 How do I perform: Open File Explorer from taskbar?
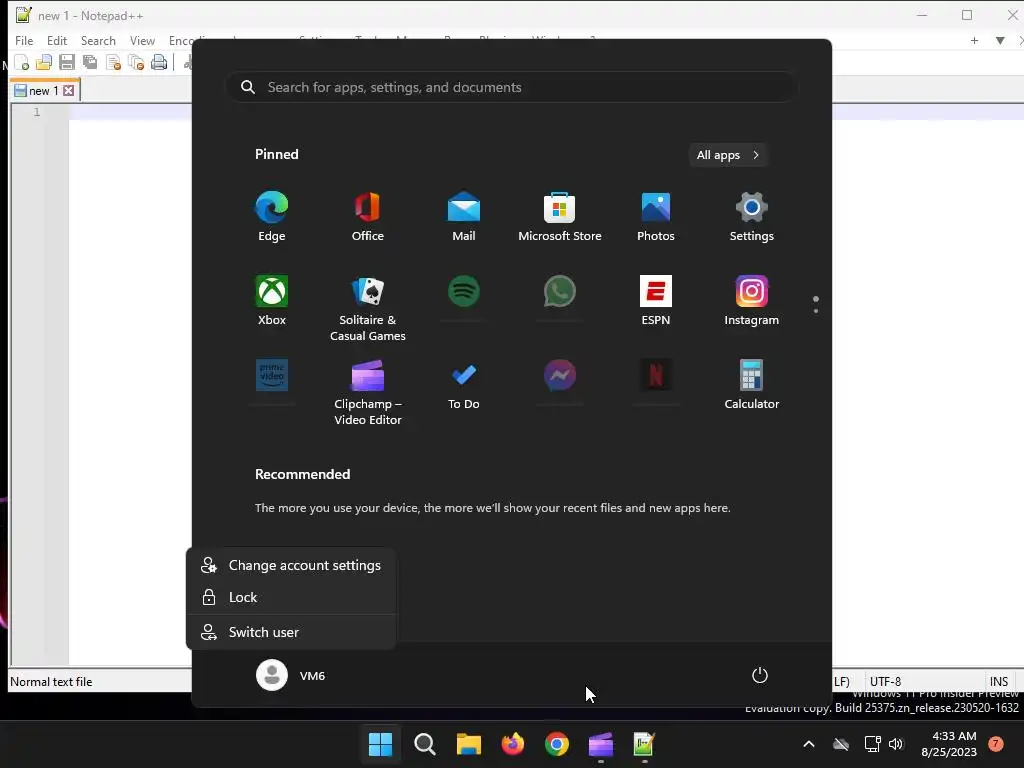(x=468, y=744)
